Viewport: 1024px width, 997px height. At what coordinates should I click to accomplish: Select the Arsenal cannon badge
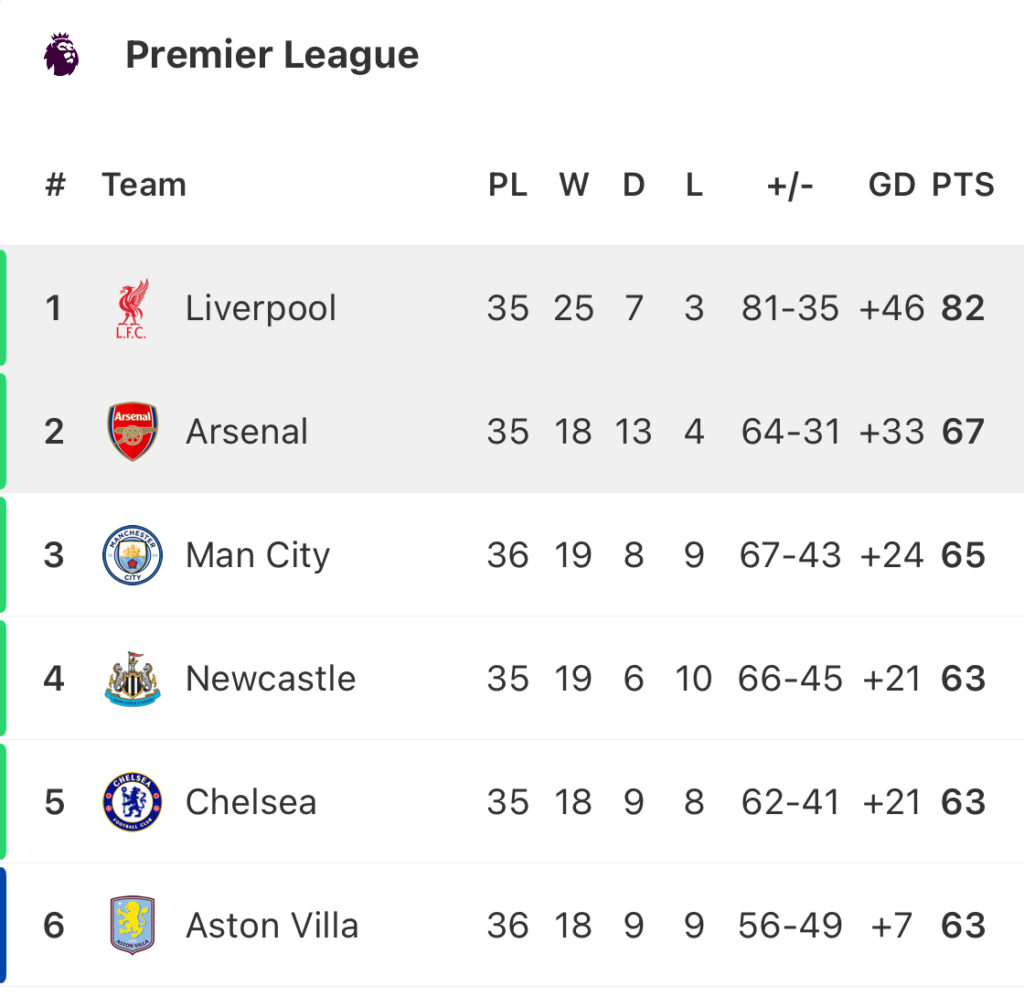click(x=133, y=432)
